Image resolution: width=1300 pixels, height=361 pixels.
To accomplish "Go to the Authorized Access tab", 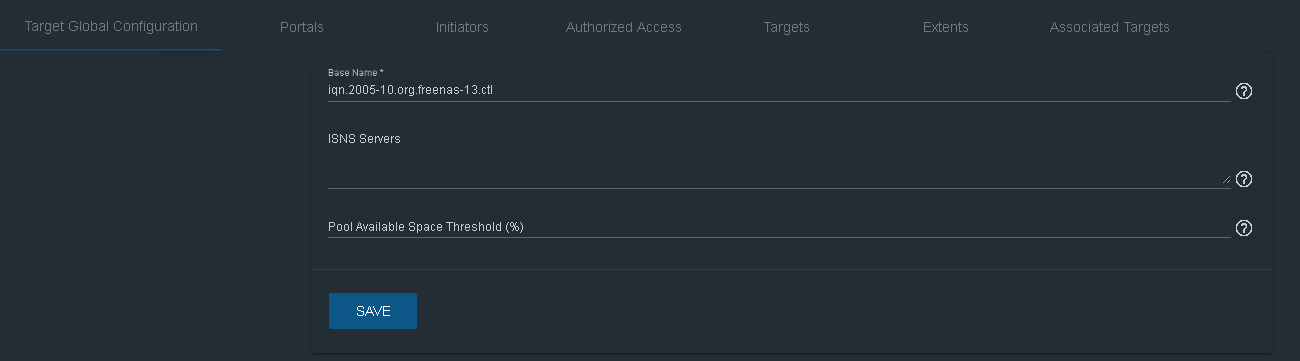I will [624, 27].
